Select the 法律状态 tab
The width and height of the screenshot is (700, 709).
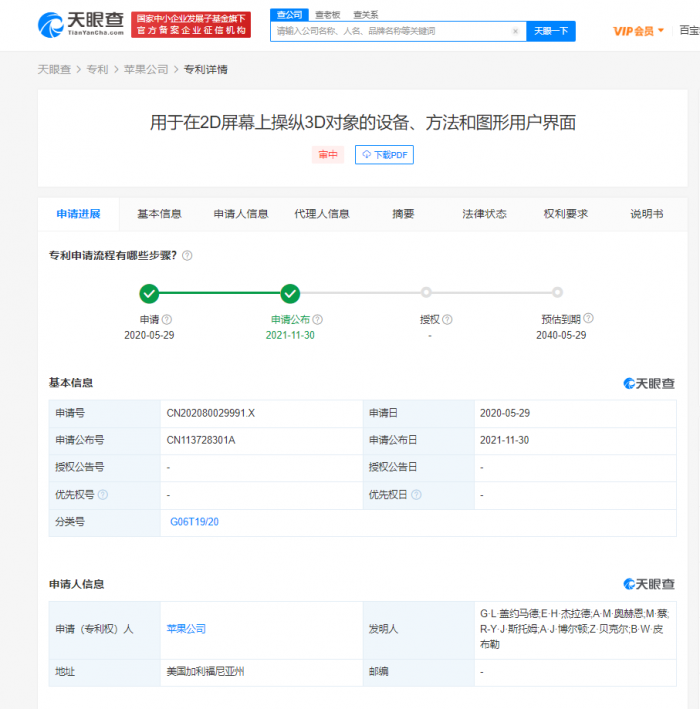pyautogui.click(x=484, y=214)
